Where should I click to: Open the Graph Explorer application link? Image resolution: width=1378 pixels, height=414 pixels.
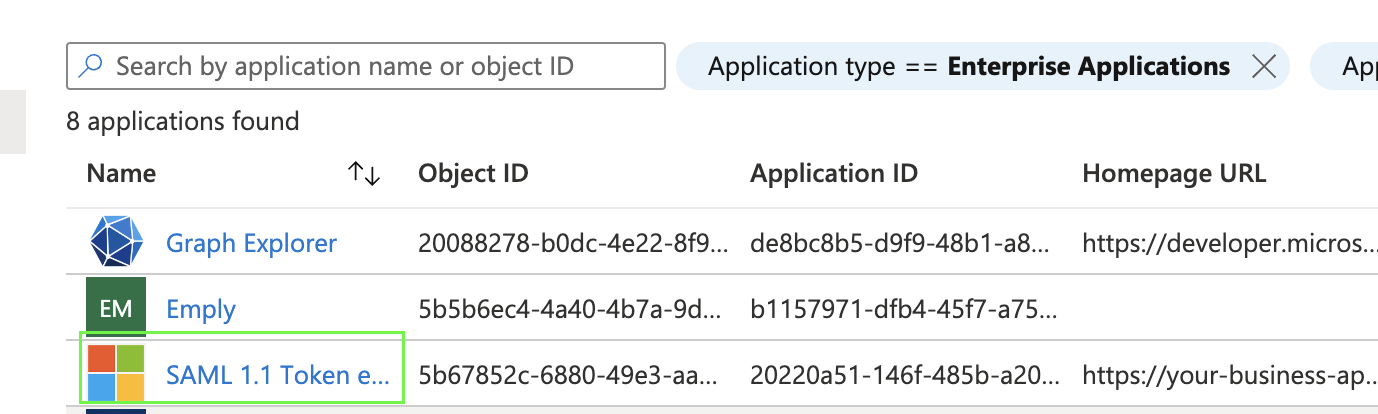pyautogui.click(x=251, y=243)
